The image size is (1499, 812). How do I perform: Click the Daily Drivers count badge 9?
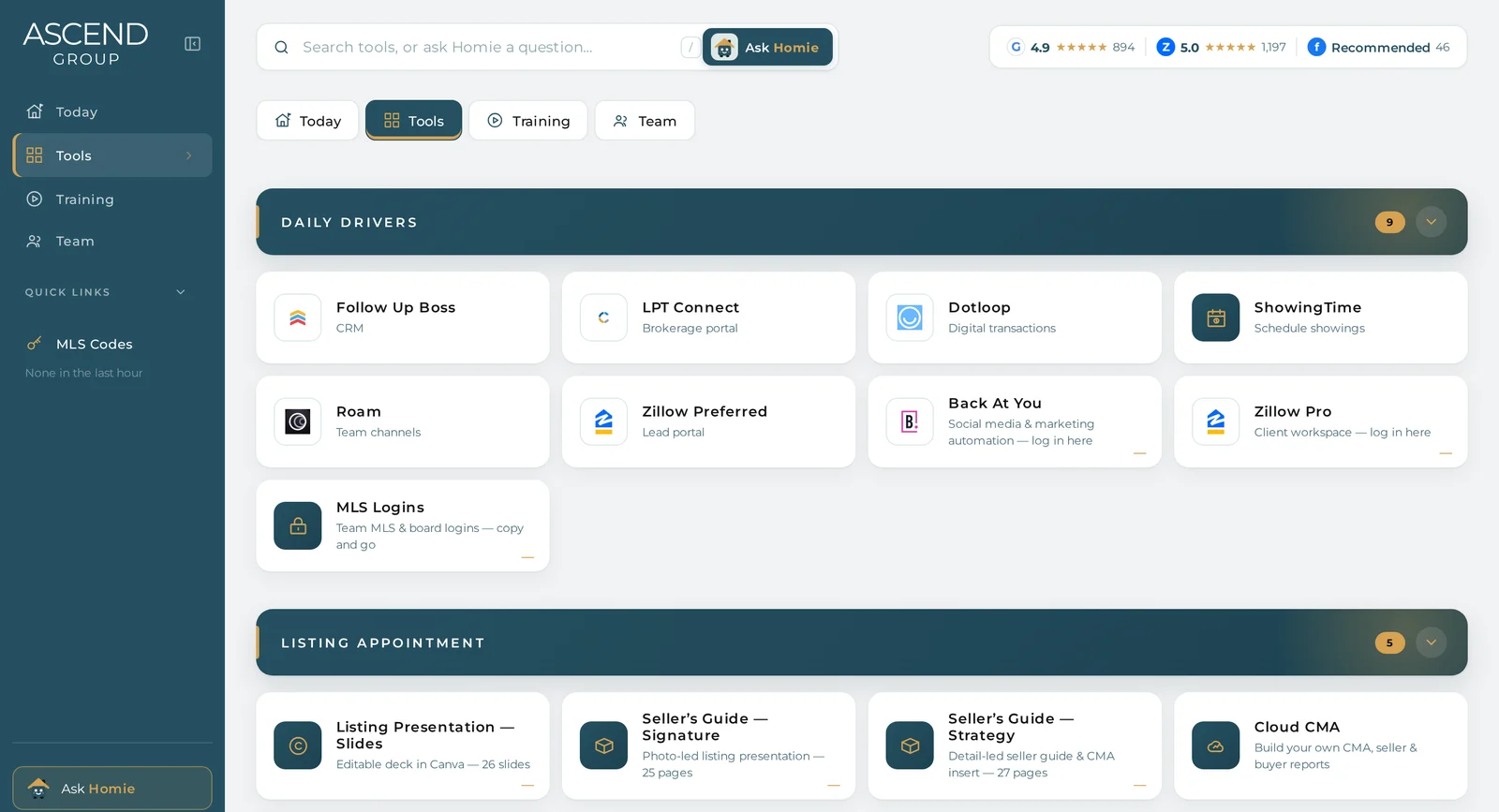pos(1389,222)
